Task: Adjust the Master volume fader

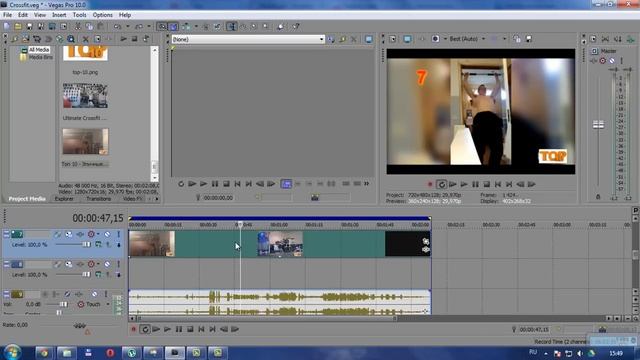Action: tap(598, 125)
